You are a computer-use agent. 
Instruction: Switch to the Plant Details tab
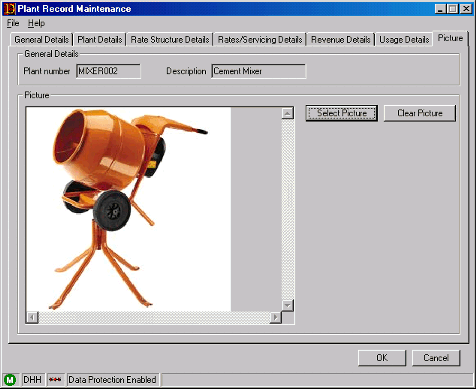click(x=99, y=40)
